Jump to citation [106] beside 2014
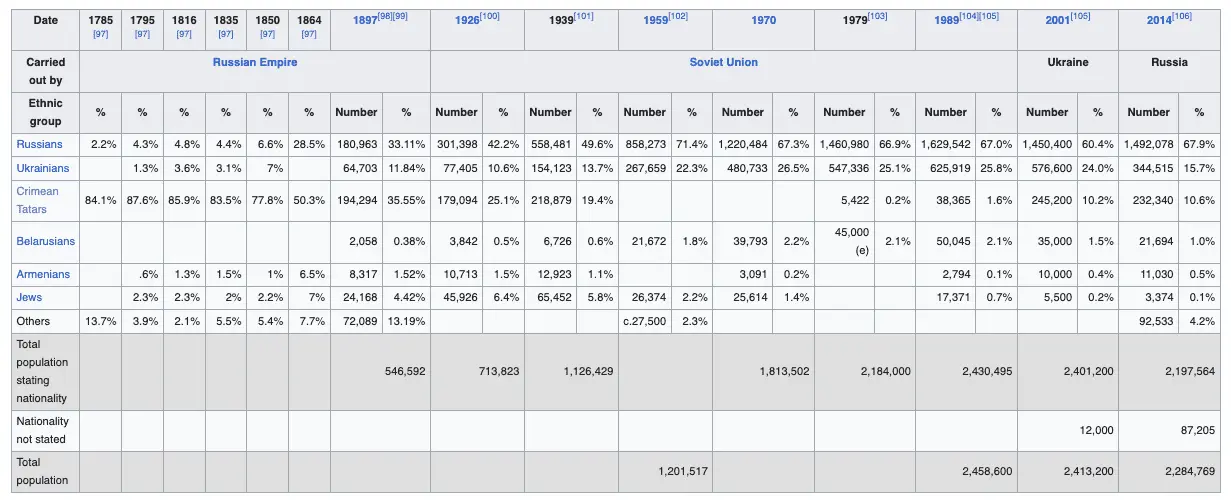Image resolution: width=1231 pixels, height=503 pixels. pos(1182,16)
